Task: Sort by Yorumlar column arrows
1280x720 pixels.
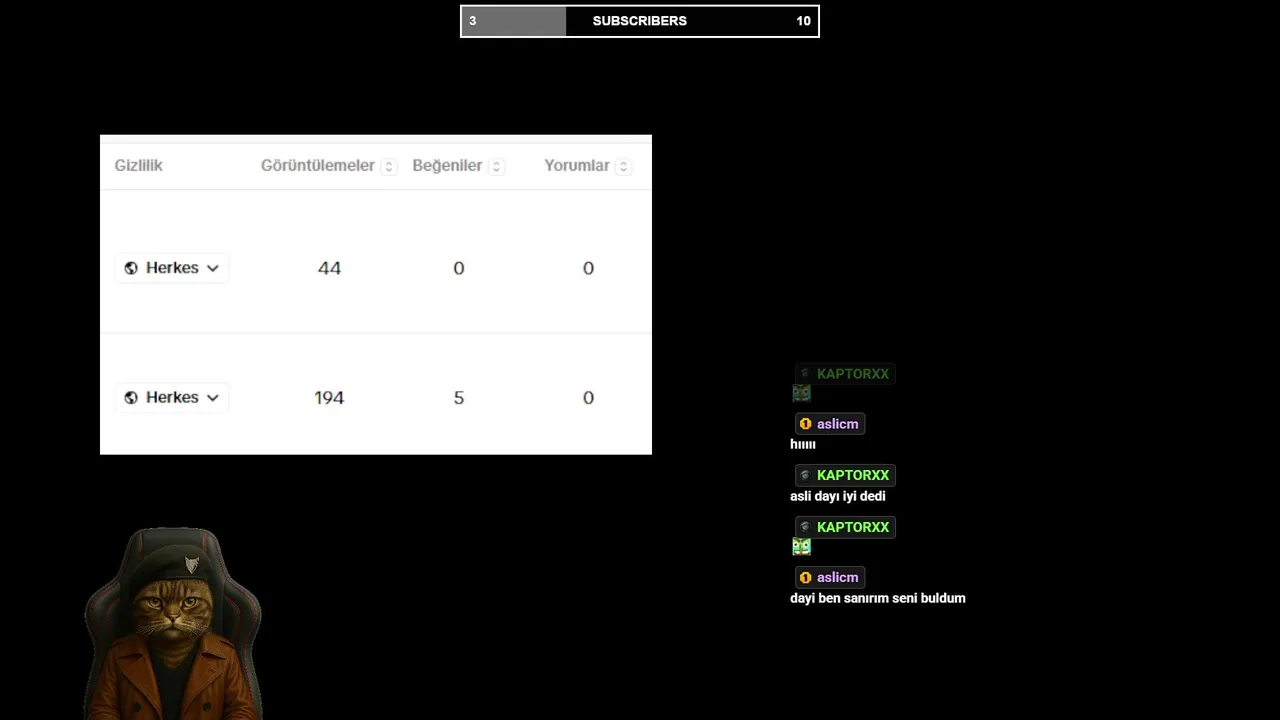Action: (623, 167)
